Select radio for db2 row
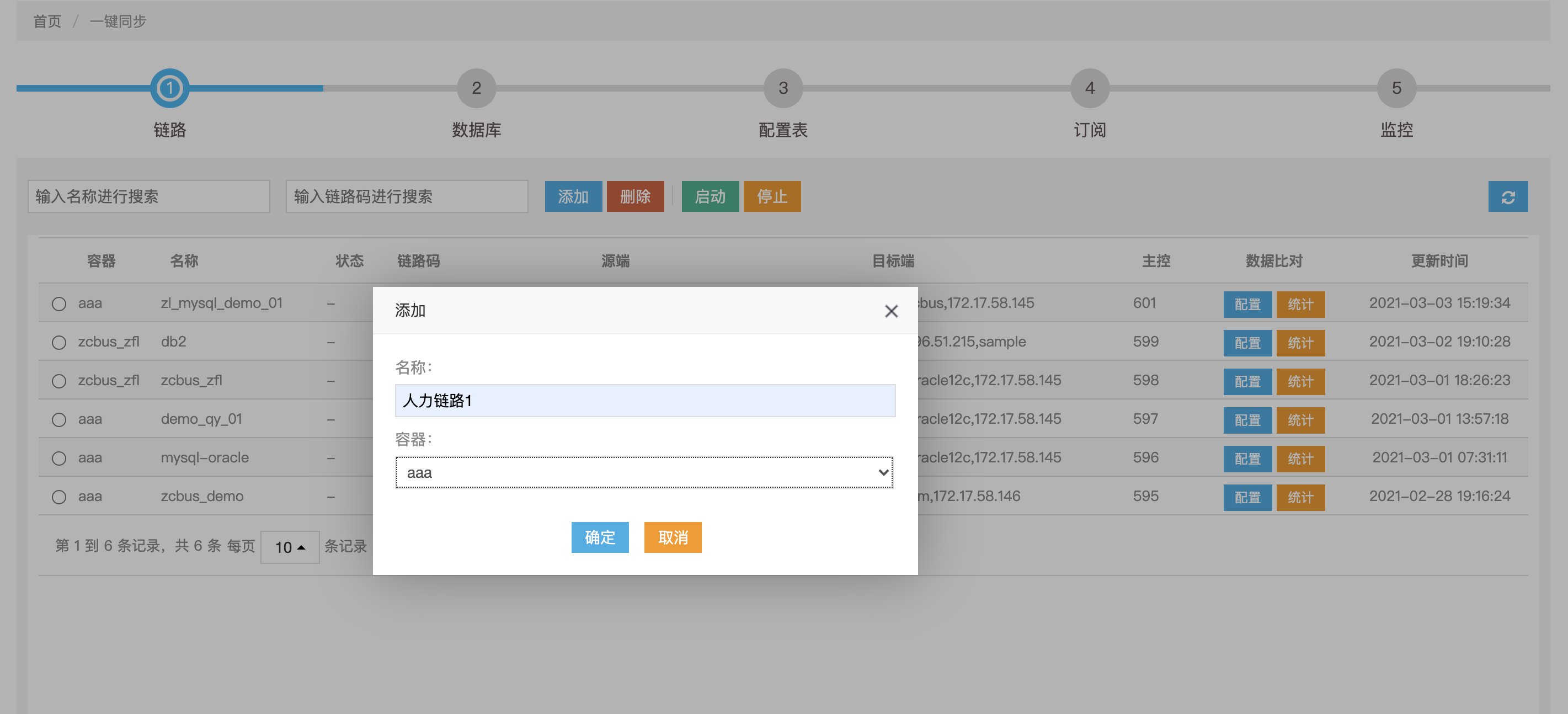The image size is (1568, 714). click(x=59, y=343)
